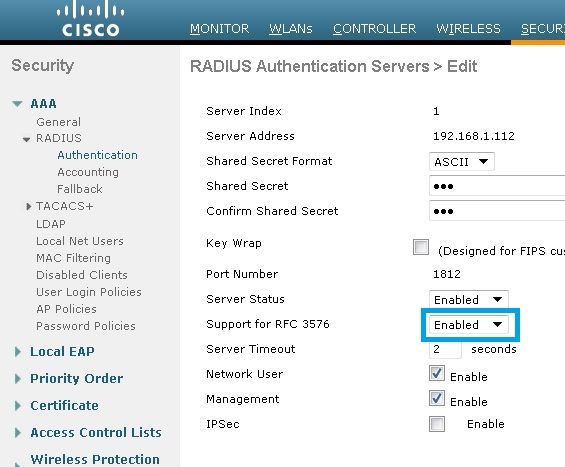
Task: Select TACACS+ in the sidebar
Action: point(64,206)
